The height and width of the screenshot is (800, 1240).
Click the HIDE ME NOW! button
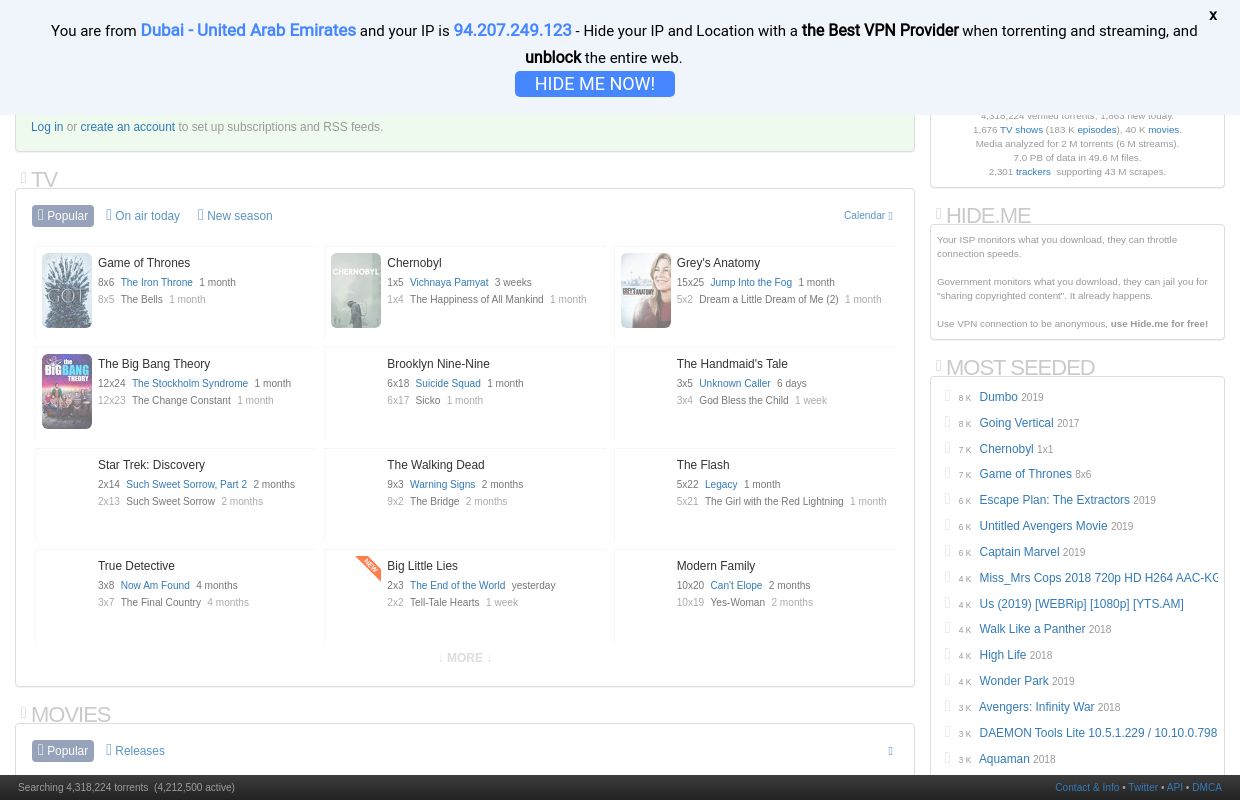point(595,84)
